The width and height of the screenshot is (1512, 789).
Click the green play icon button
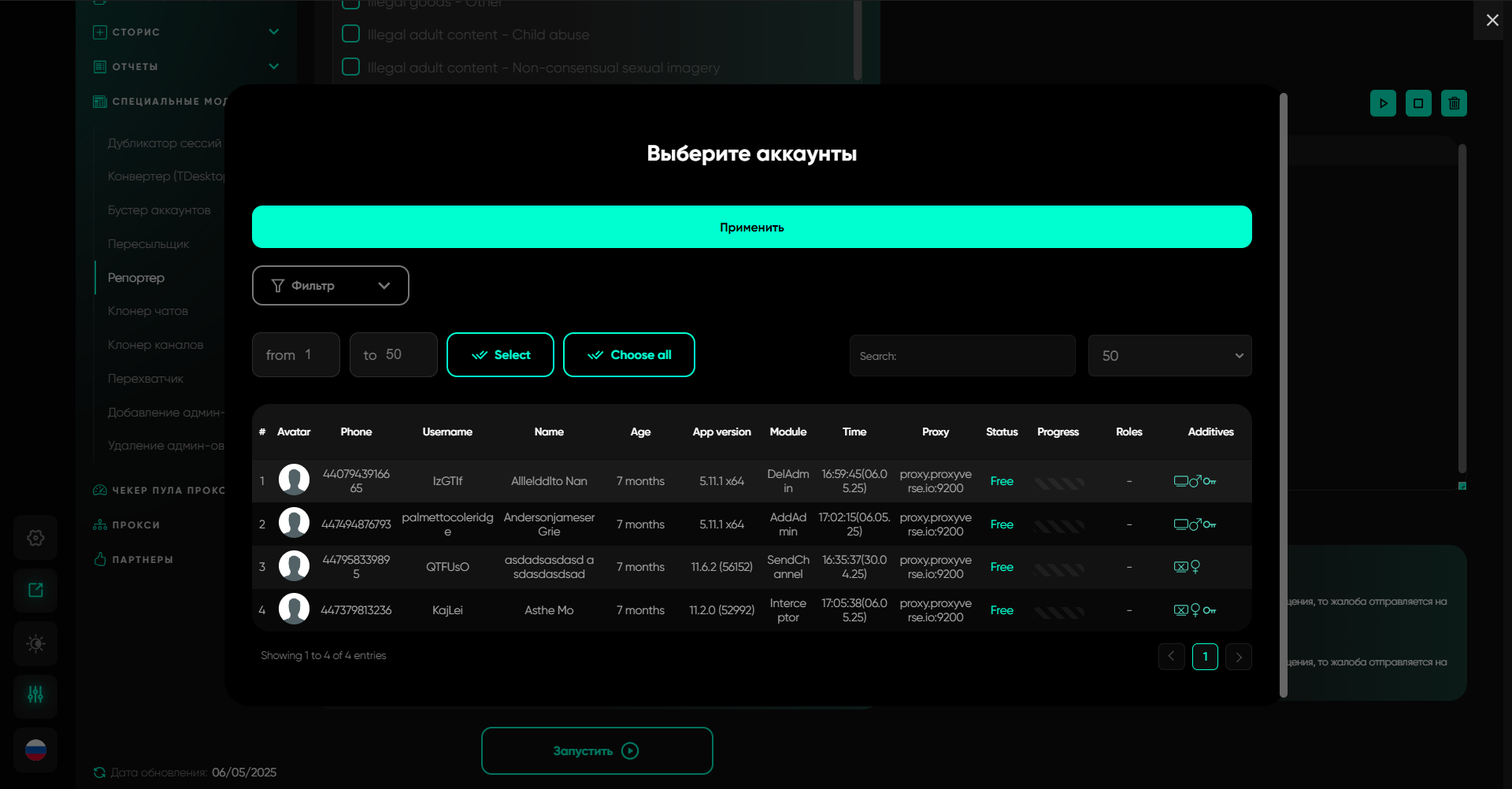pos(1383,103)
